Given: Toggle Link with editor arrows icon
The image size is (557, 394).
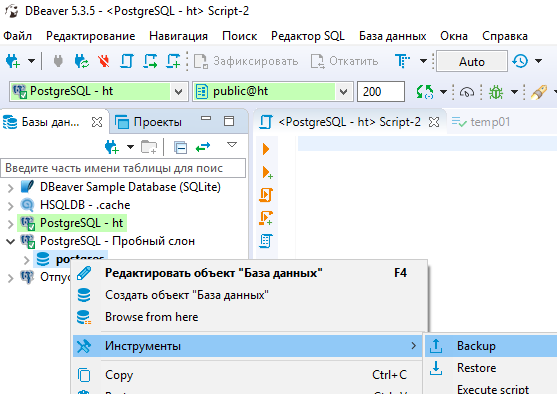Looking at the screenshot, I should click(x=203, y=147).
